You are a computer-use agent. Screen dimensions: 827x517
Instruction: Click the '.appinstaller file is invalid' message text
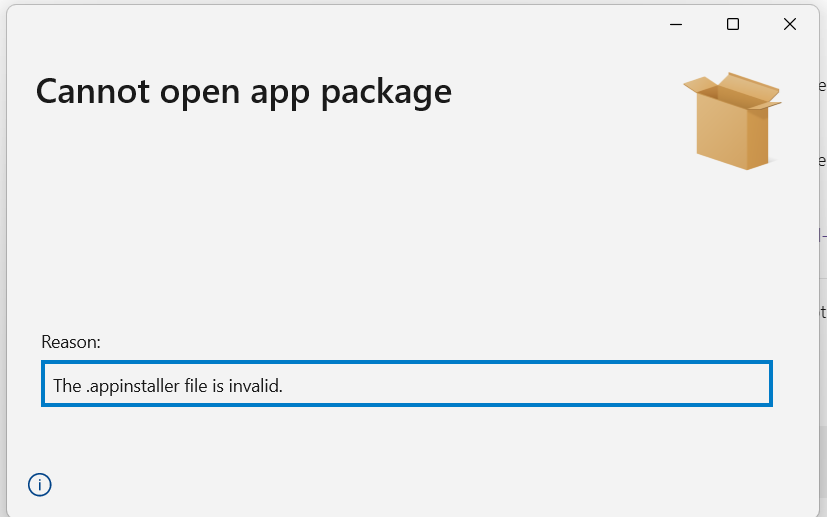click(x=184, y=386)
